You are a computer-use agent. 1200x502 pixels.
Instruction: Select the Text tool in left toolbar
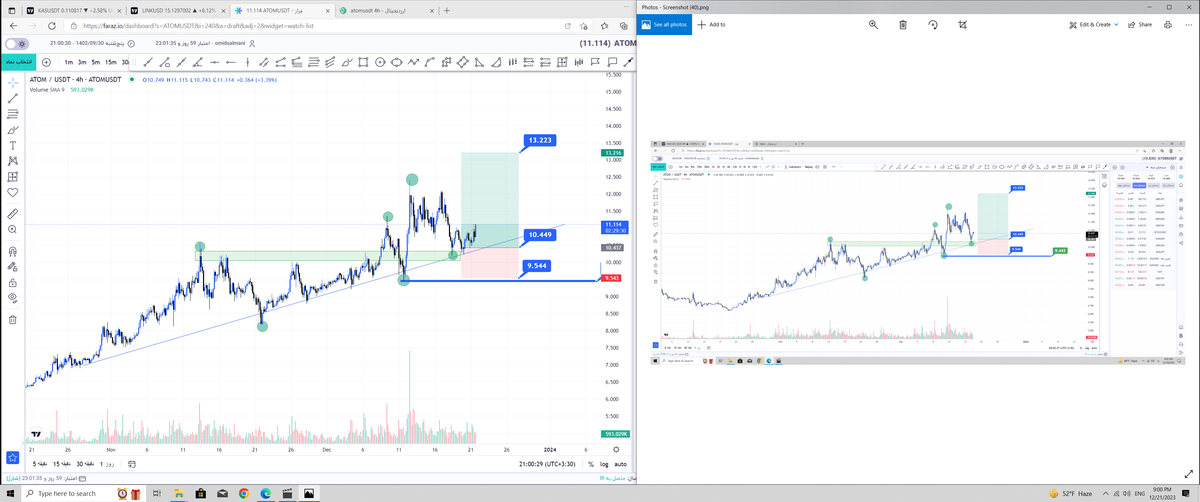pos(12,145)
